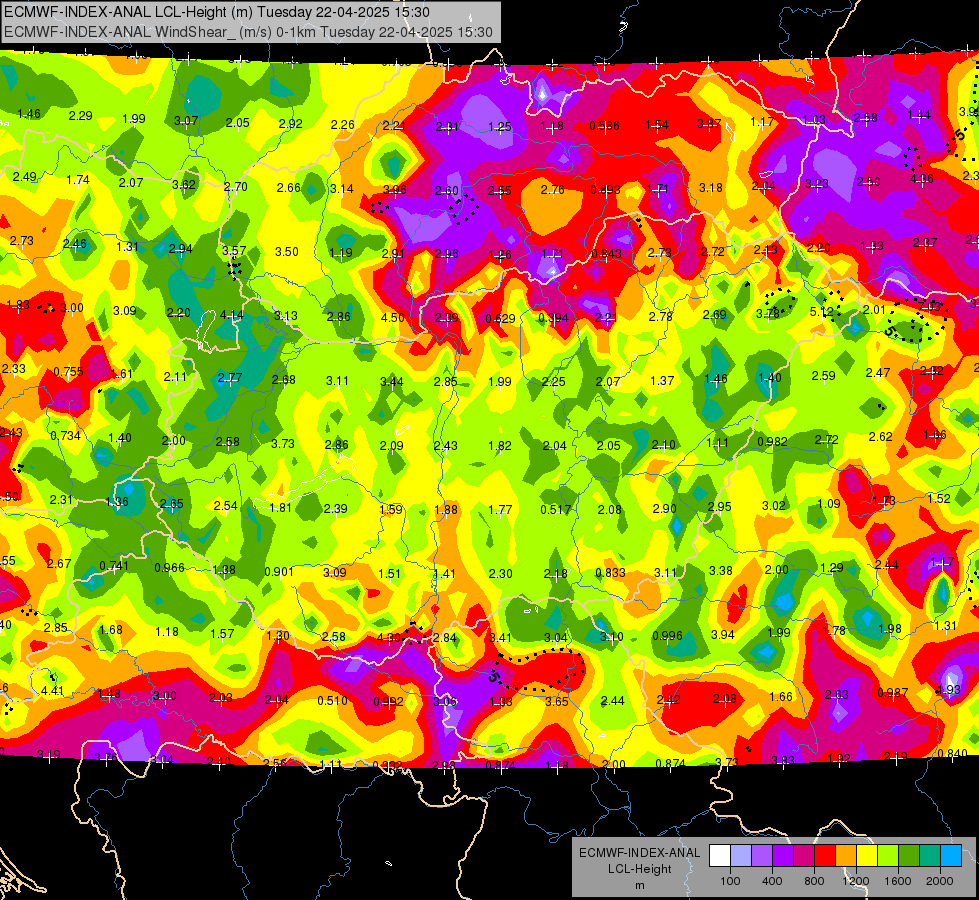Click the wind shear value 0.586
The image size is (979, 900).
coord(604,126)
